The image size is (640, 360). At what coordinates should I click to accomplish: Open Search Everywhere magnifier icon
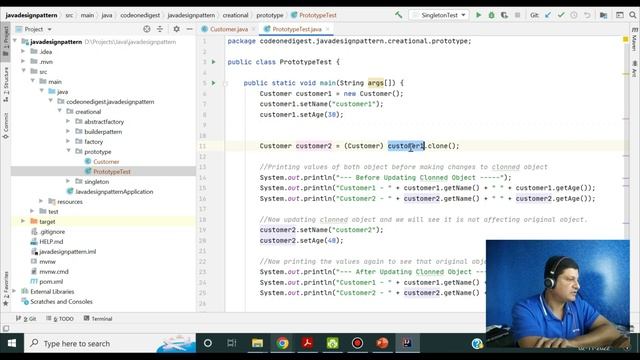pyautogui.click(x=633, y=15)
